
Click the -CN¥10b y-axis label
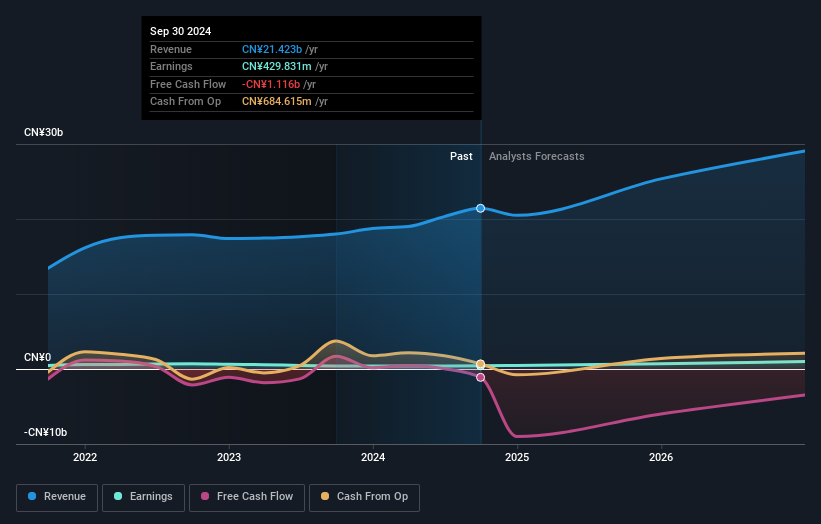45,432
